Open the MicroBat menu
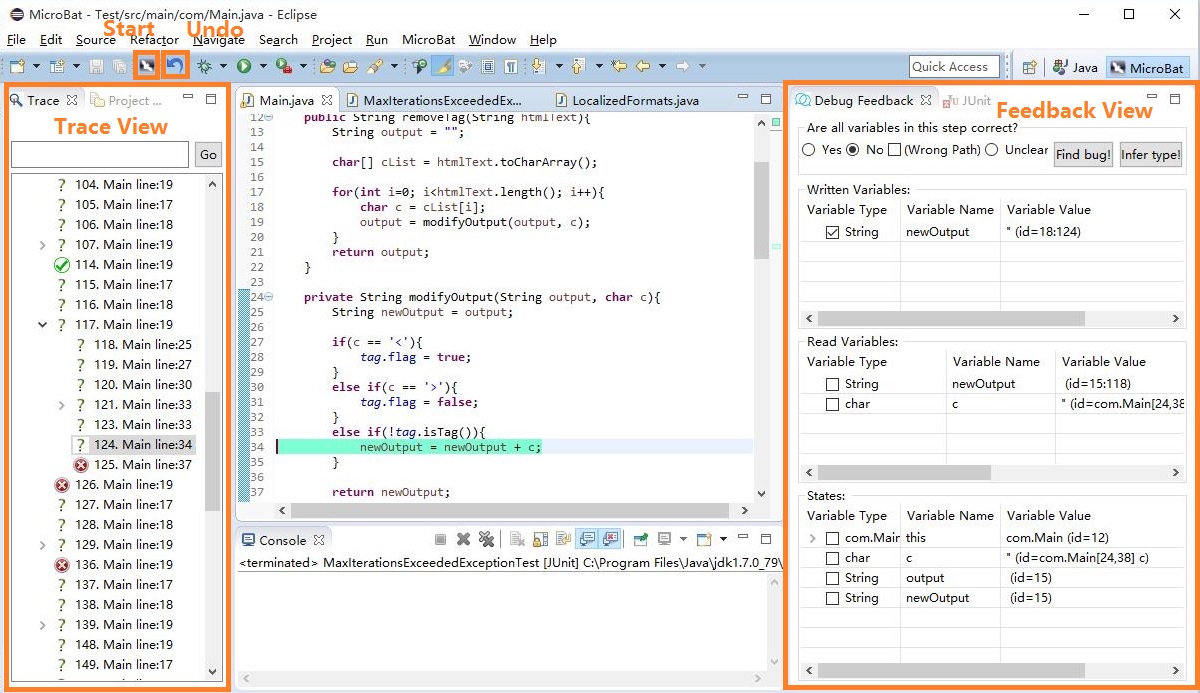This screenshot has height=693, width=1200. pyautogui.click(x=428, y=40)
